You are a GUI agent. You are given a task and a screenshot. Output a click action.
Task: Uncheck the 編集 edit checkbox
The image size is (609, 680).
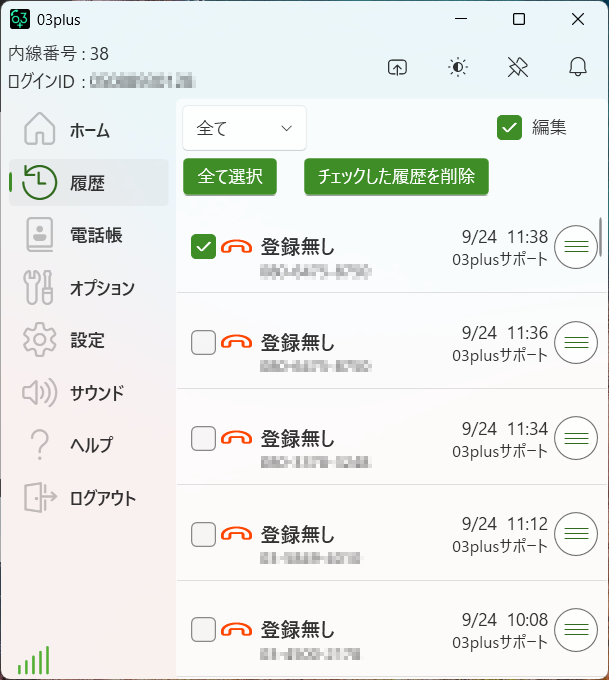coord(510,127)
